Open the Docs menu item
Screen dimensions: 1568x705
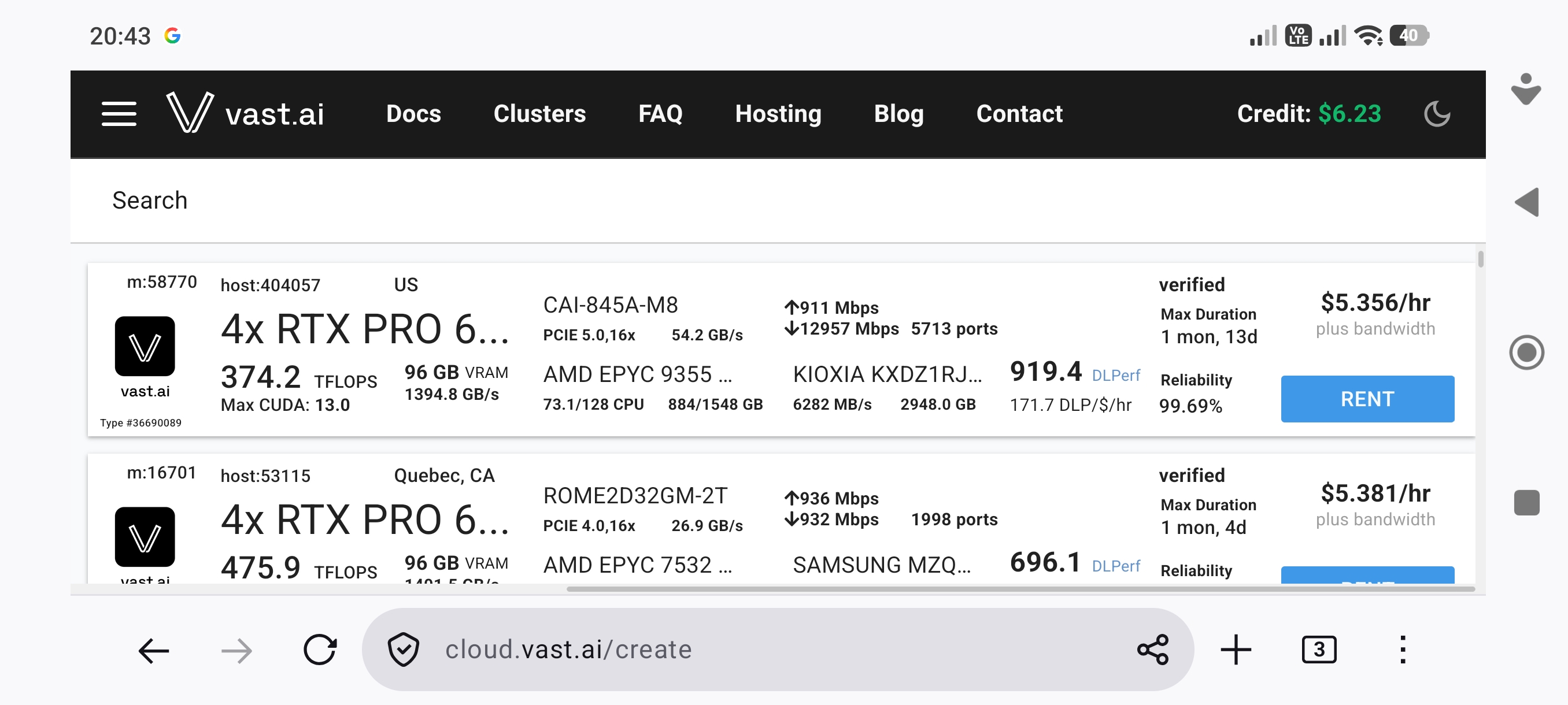413,114
